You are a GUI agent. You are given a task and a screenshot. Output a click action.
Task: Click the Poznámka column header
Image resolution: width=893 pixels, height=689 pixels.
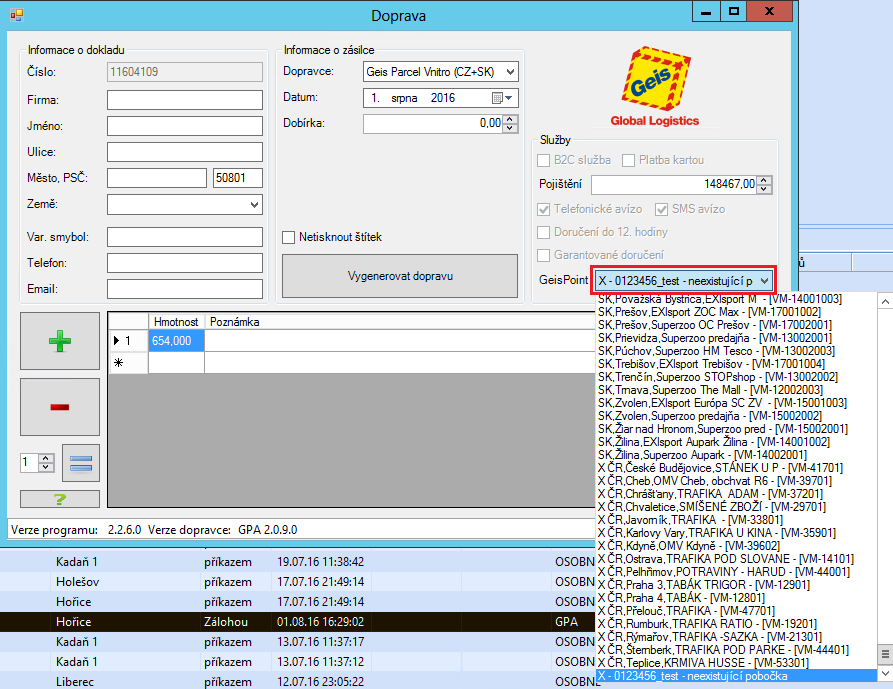tap(235, 322)
